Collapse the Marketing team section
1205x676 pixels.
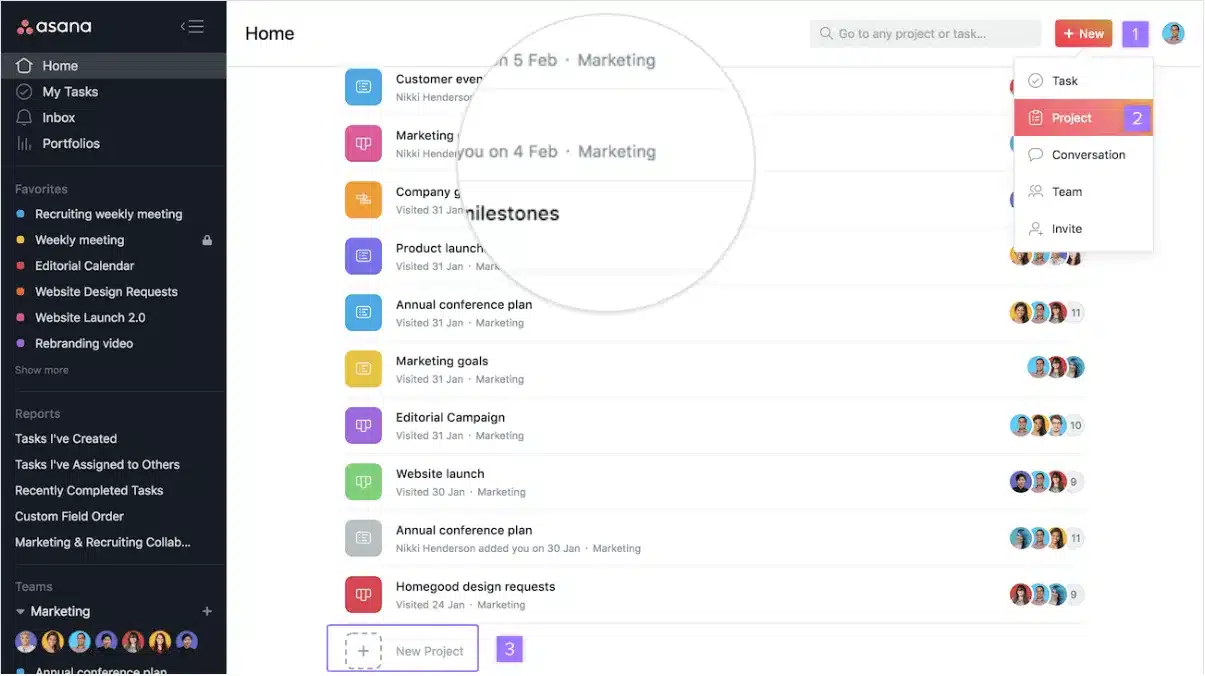point(22,611)
